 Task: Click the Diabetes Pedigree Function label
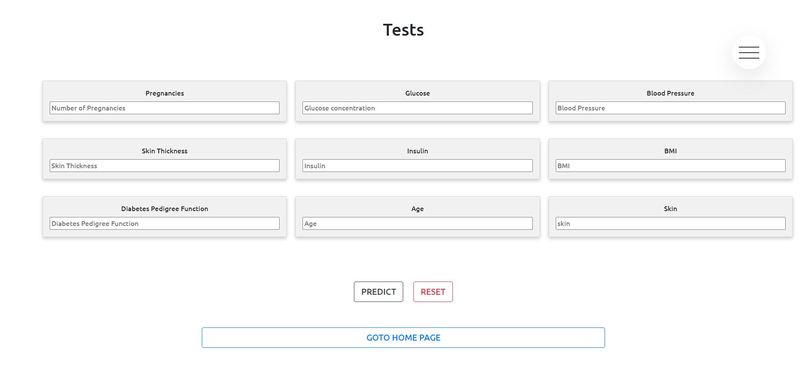coord(164,209)
